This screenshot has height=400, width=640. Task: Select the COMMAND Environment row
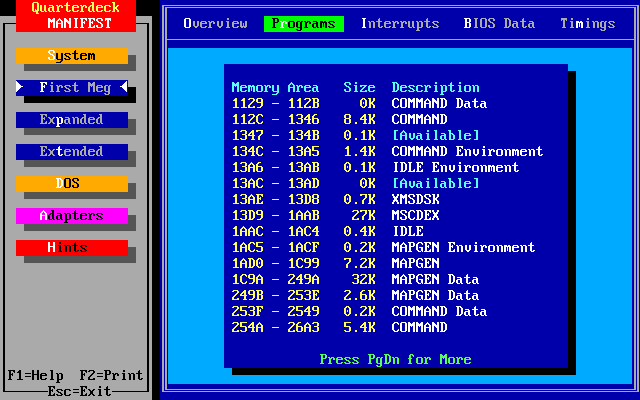tap(387, 151)
